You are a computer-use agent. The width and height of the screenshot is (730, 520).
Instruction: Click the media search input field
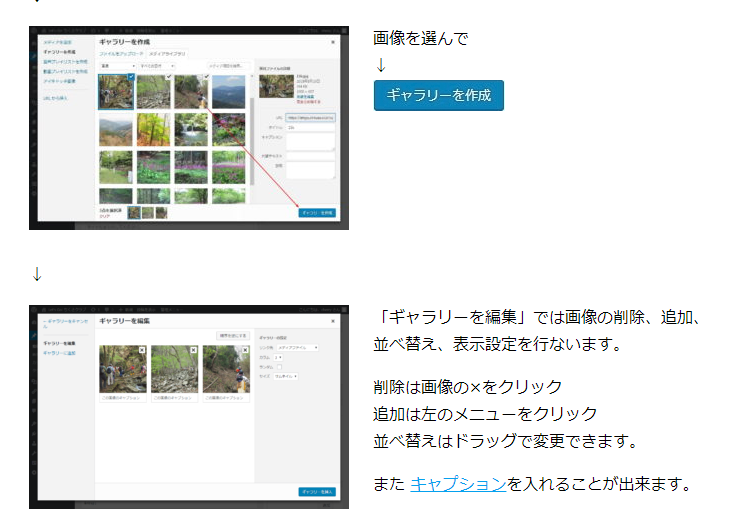point(226,65)
